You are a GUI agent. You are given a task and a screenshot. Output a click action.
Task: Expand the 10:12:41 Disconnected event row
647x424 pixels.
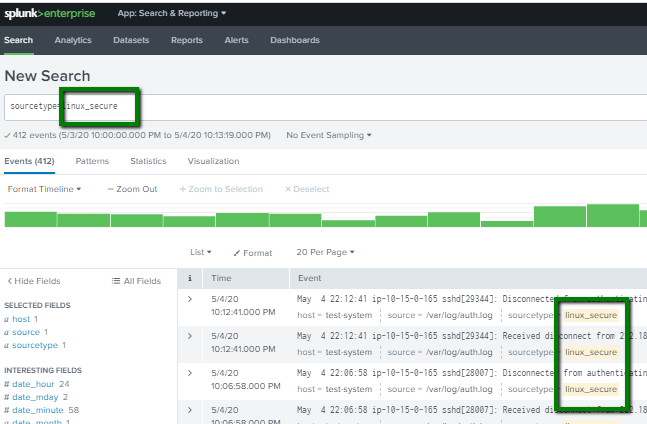[x=190, y=299]
